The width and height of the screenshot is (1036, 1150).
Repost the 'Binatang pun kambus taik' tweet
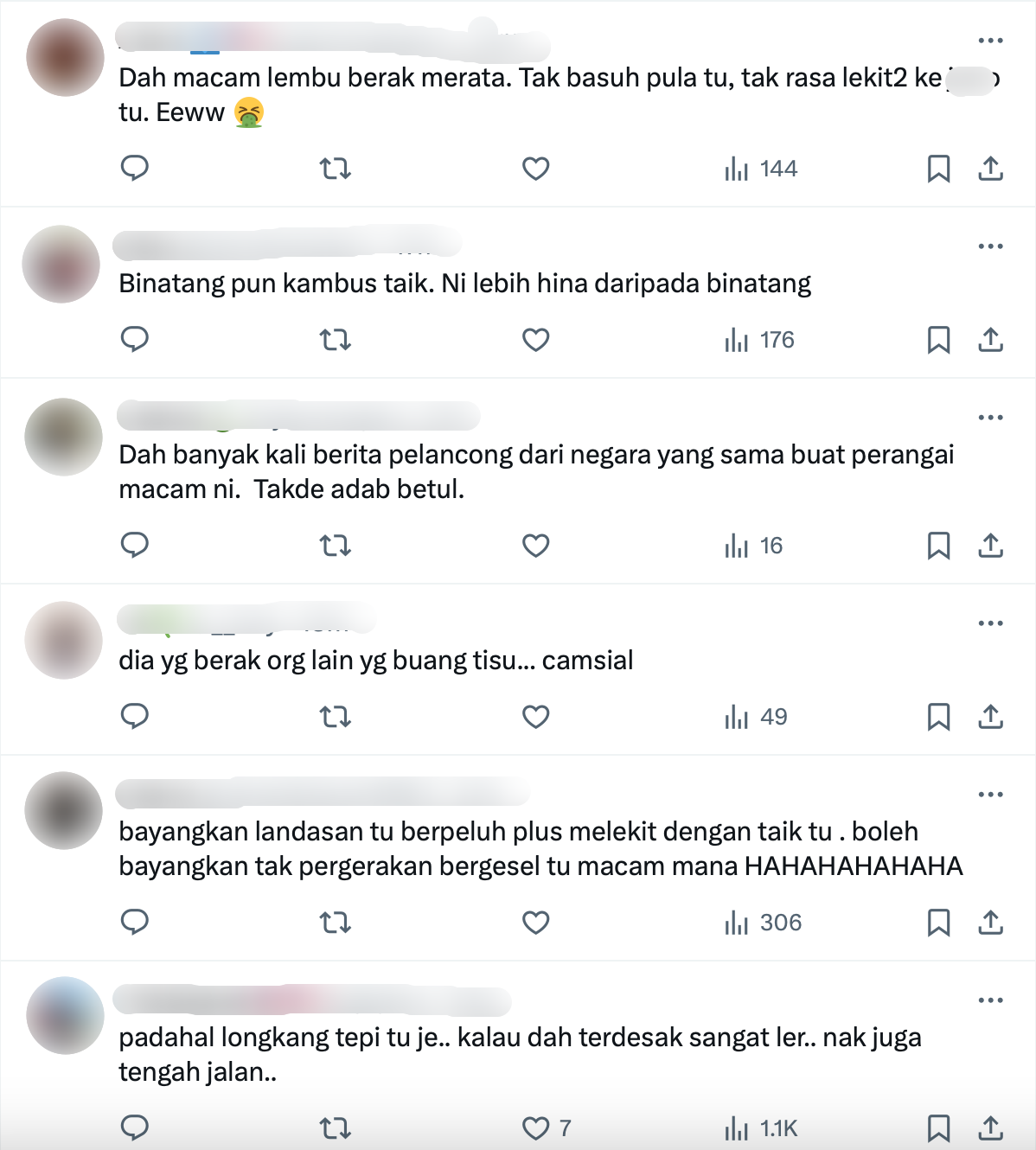(336, 340)
